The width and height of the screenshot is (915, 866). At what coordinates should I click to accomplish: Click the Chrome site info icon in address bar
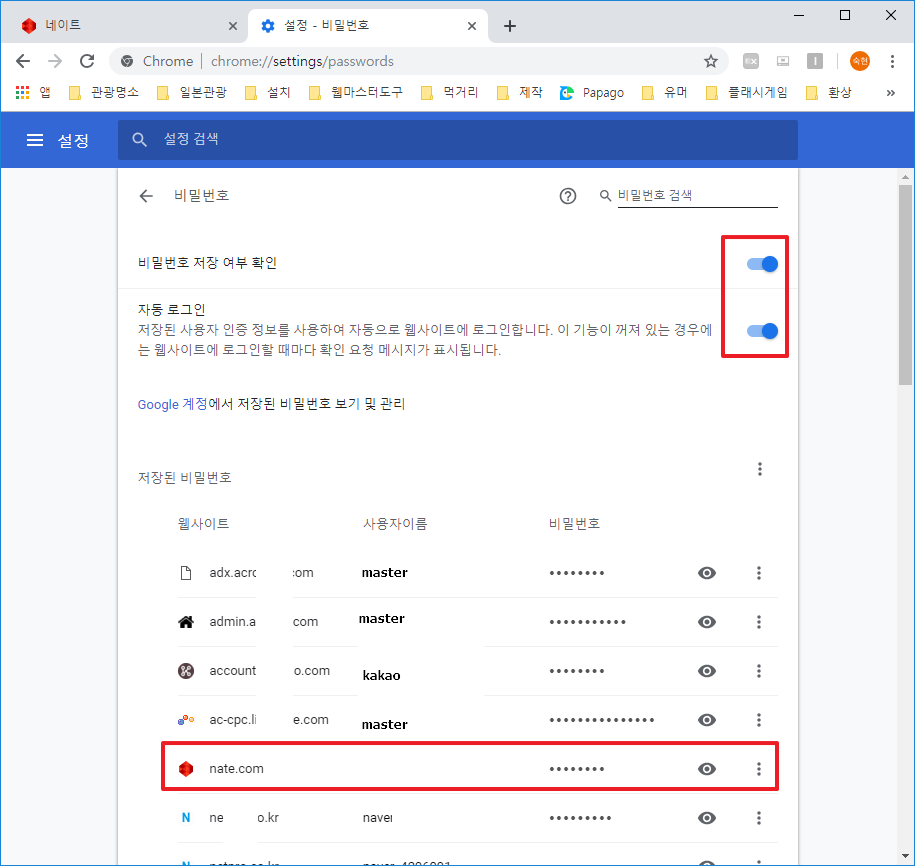[127, 61]
